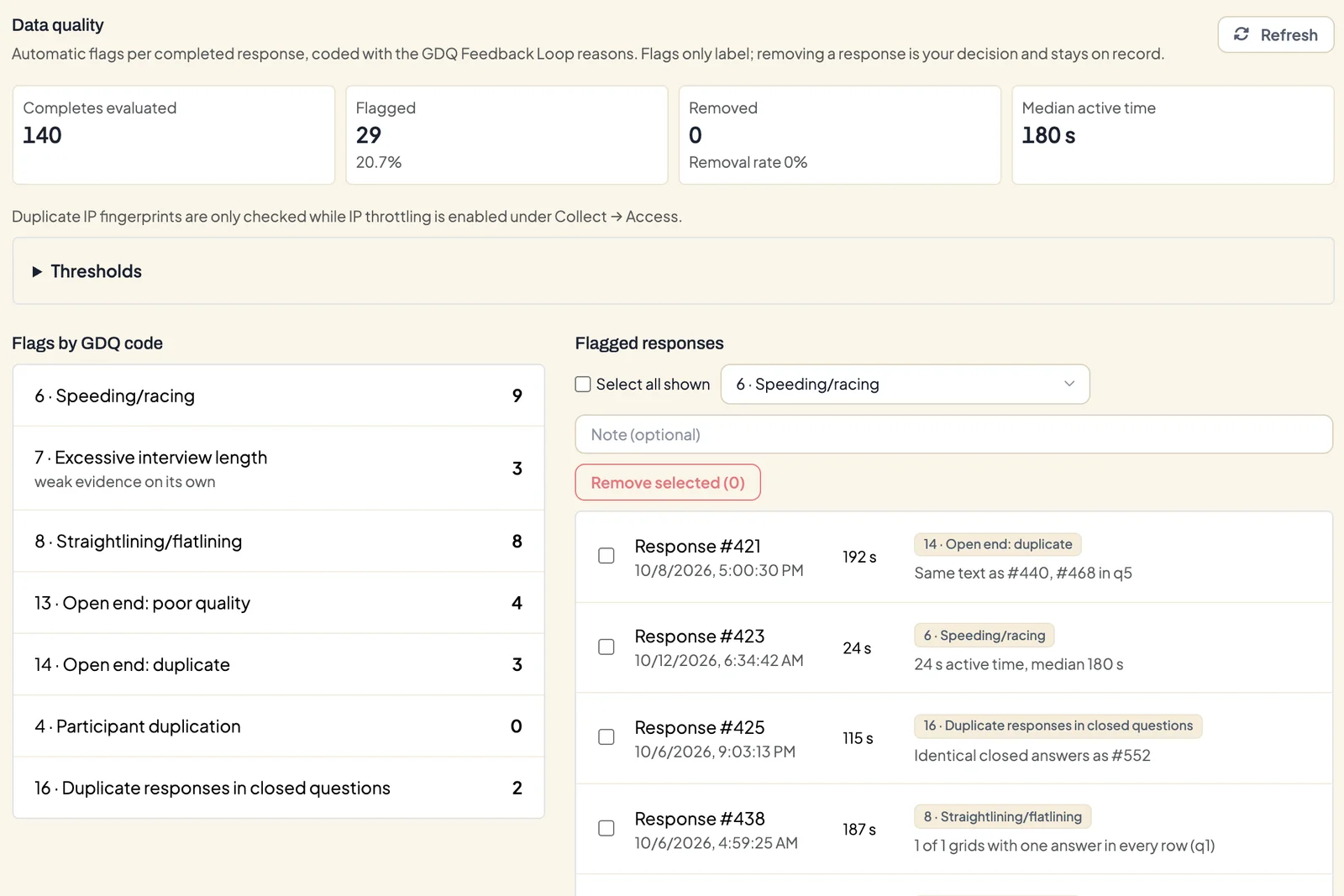1344x896 pixels.
Task: Select 16 · Duplicate responses in closed questions row
Action: [278, 789]
